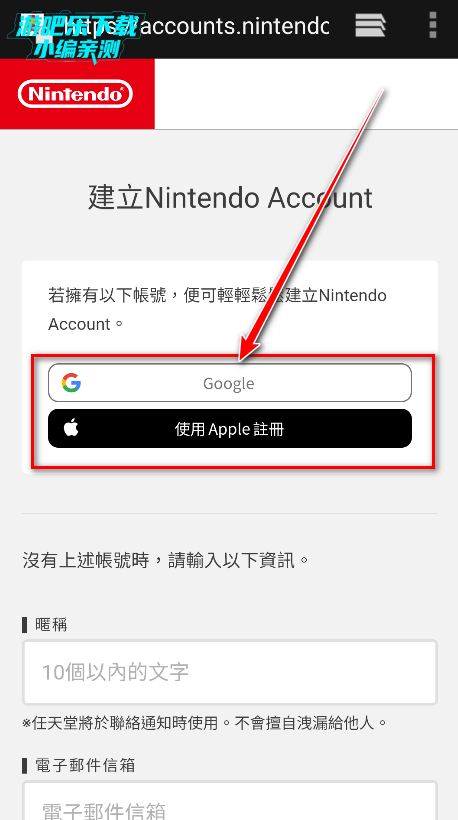
Task: Choose 使用 Apple 註冊 button
Action: point(230,428)
